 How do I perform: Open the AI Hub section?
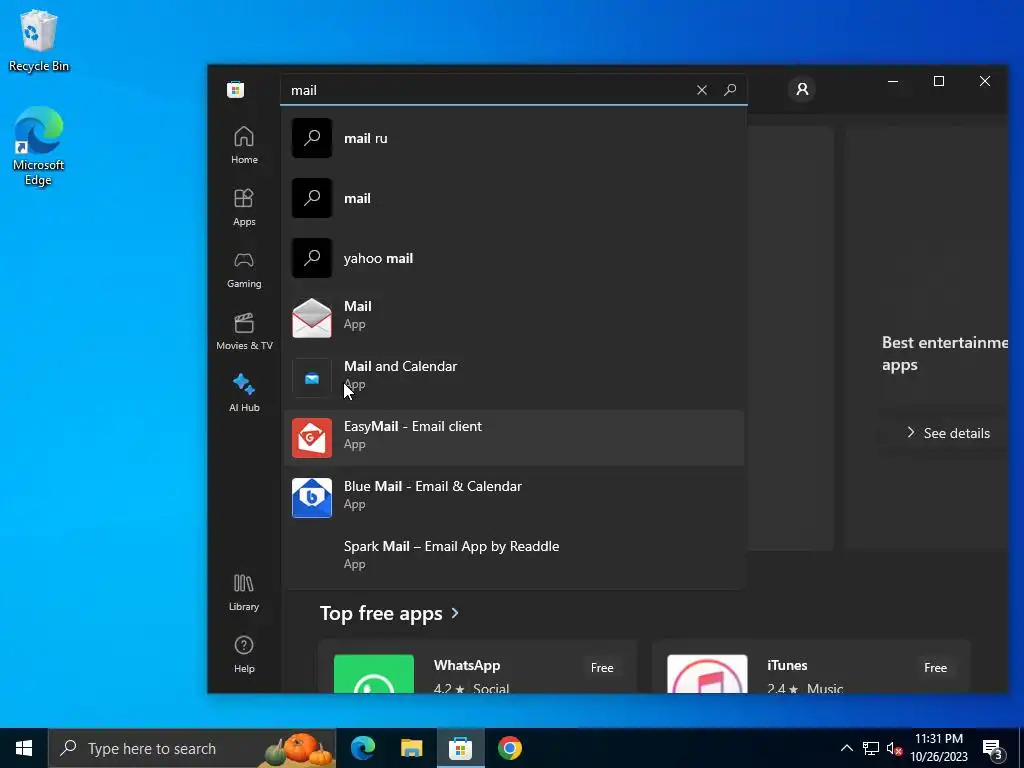tap(244, 393)
